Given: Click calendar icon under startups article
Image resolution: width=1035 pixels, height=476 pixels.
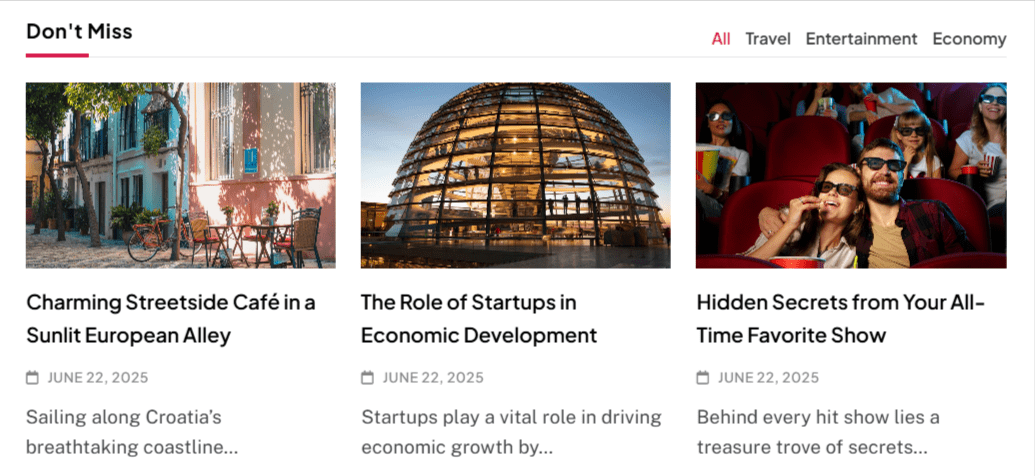Looking at the screenshot, I should (367, 378).
